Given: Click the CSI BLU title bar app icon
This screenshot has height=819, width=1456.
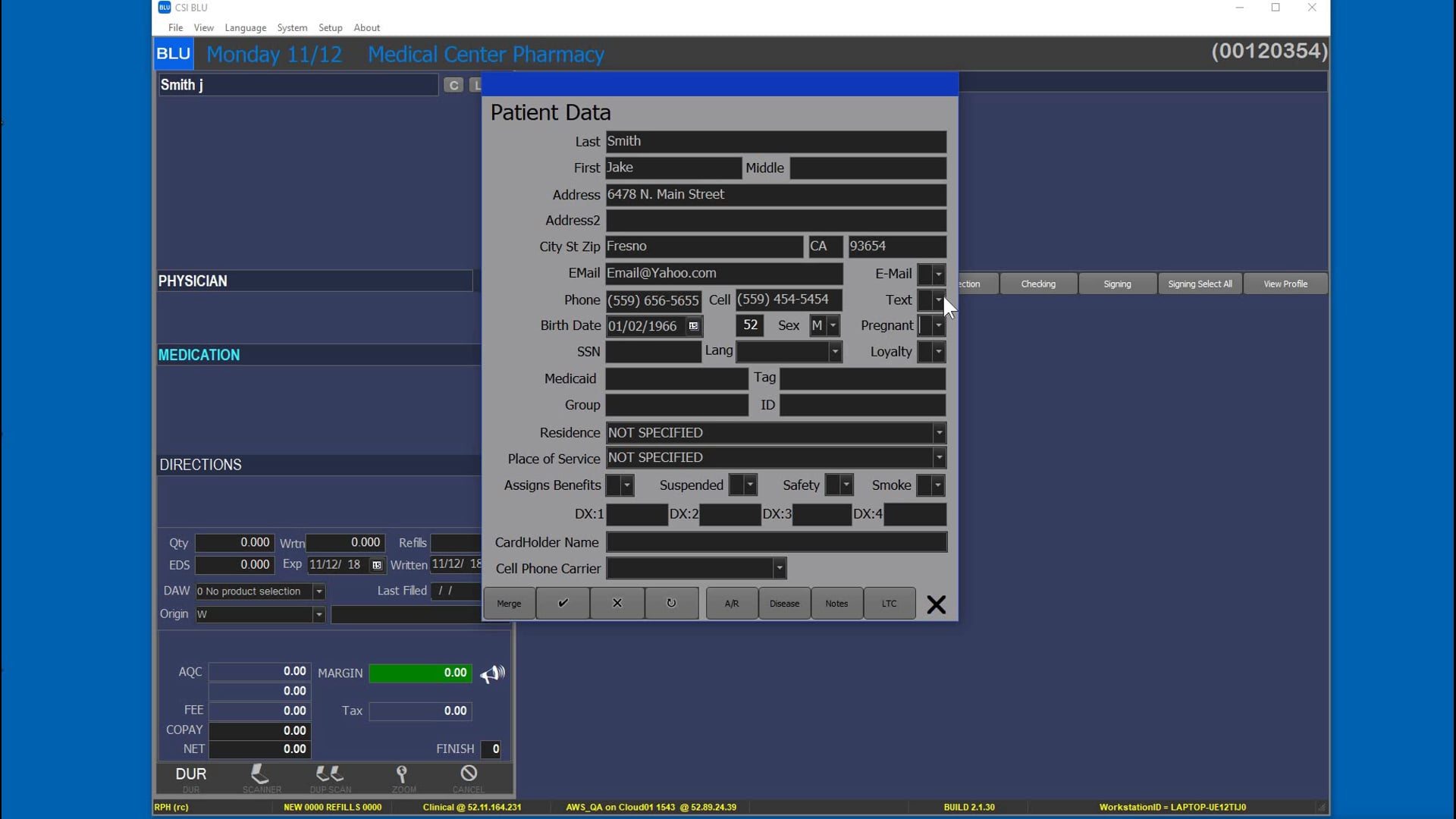Looking at the screenshot, I should point(164,8).
